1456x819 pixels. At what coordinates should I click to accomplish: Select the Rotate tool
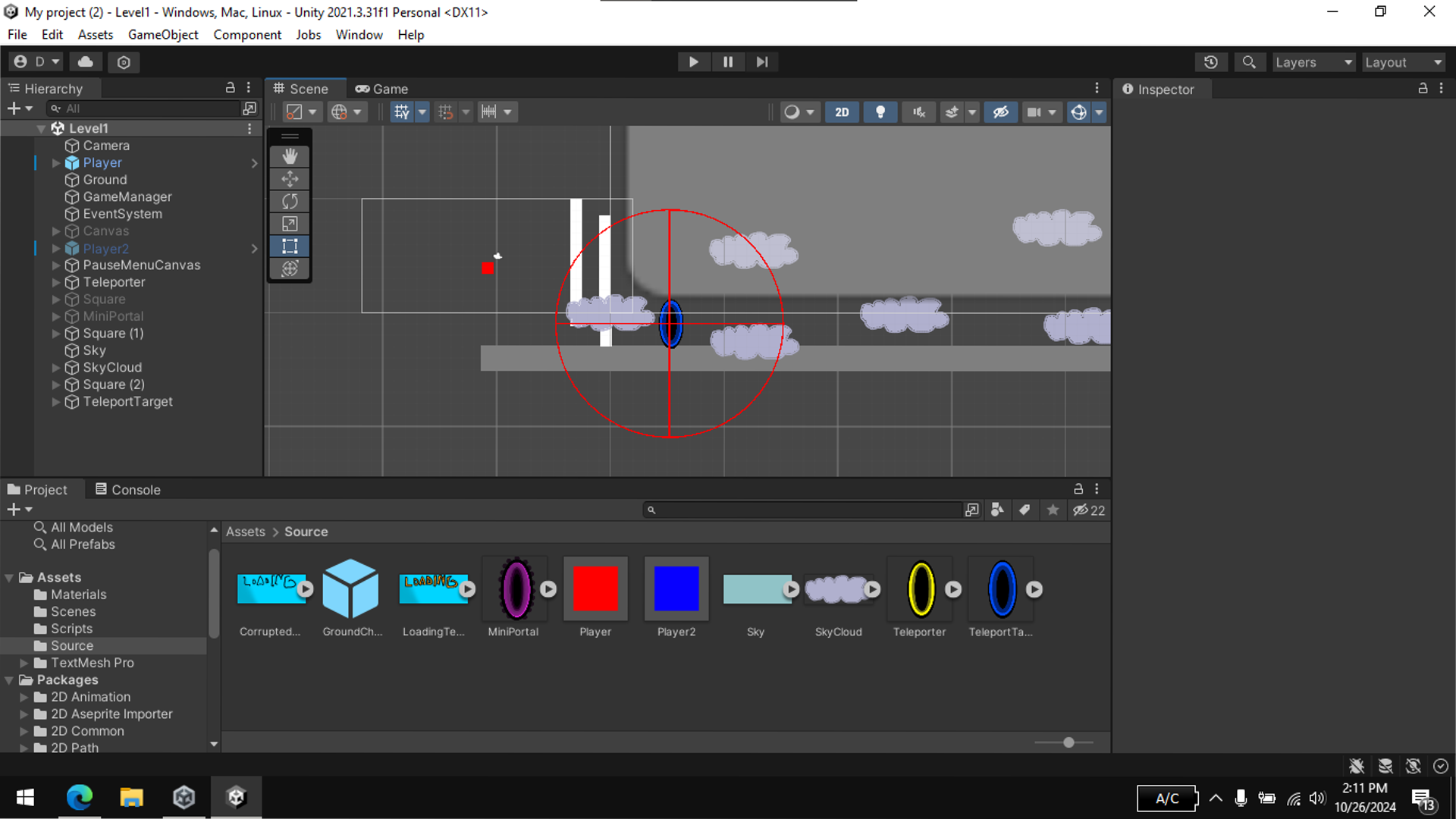(290, 201)
